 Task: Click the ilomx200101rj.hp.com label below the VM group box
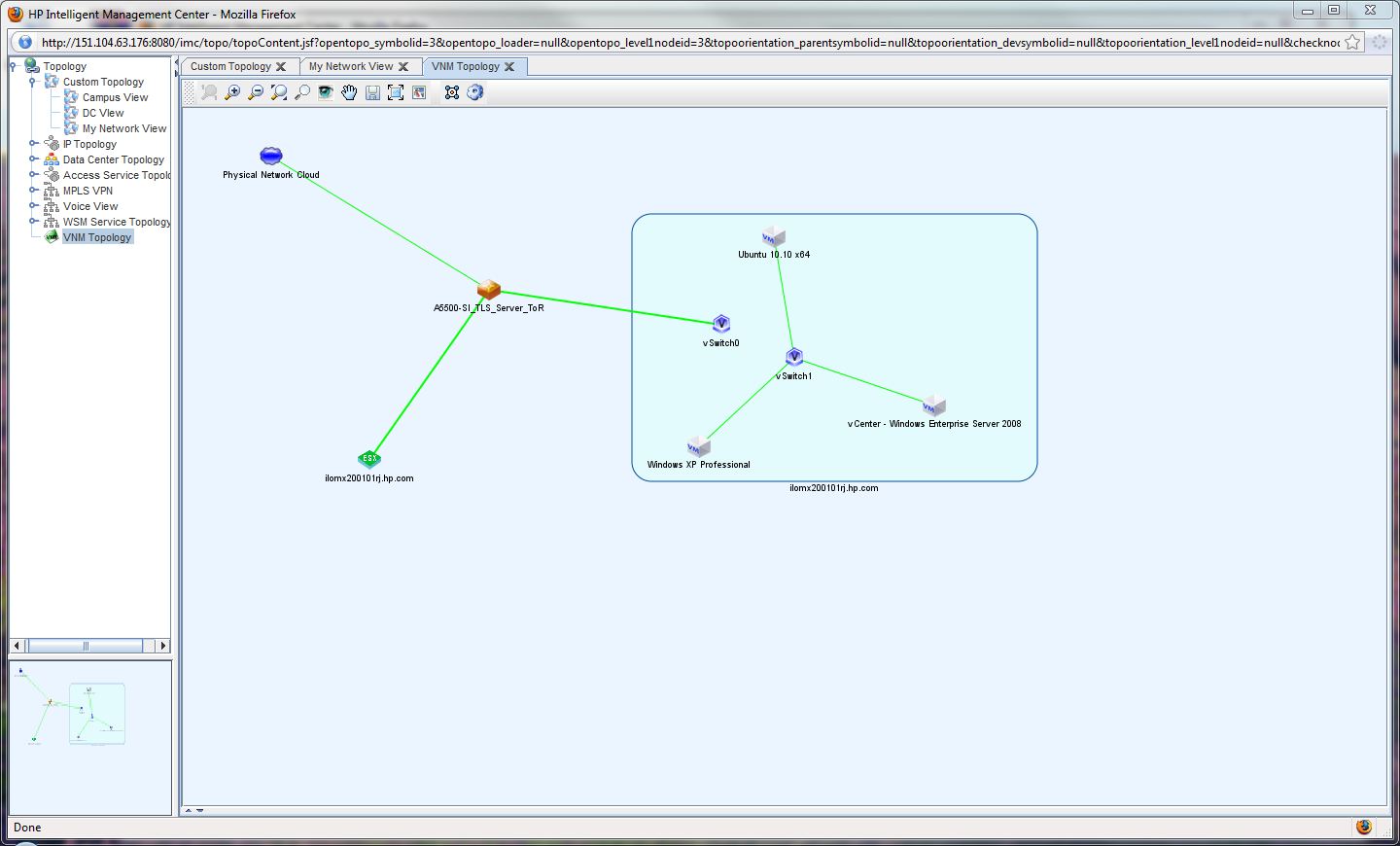tap(834, 488)
